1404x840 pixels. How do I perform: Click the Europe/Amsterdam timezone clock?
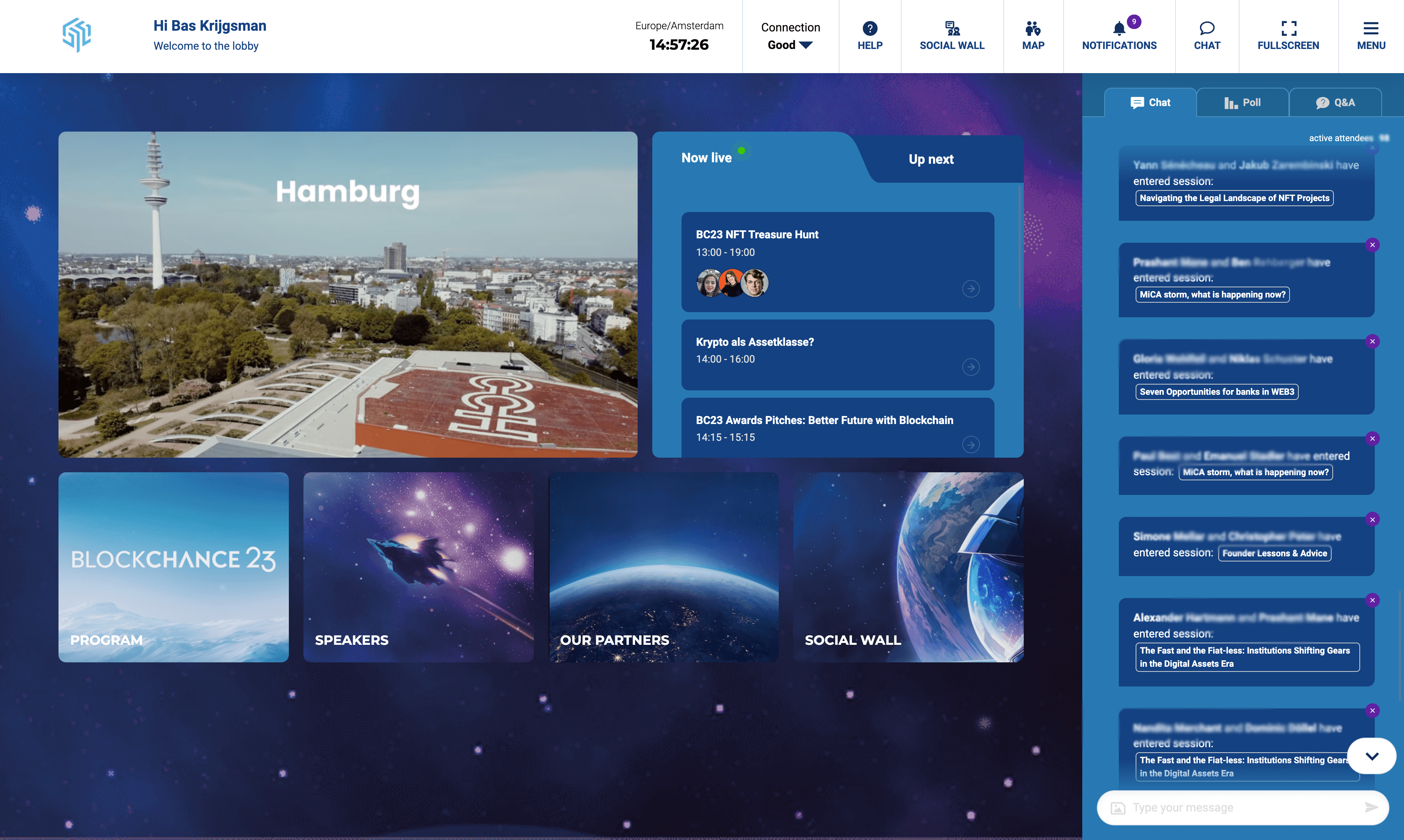(x=679, y=36)
